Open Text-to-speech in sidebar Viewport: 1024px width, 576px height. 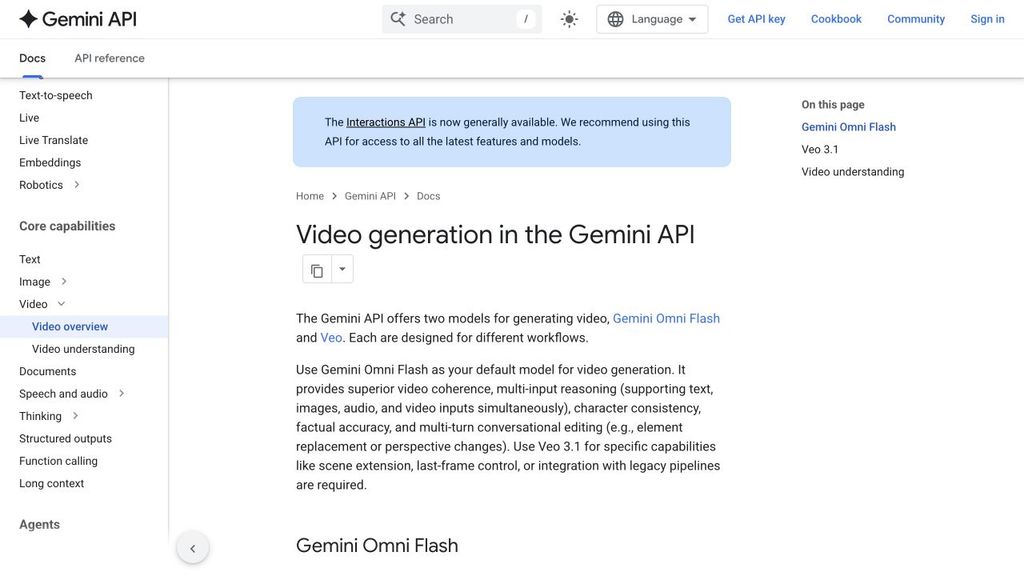click(x=56, y=95)
